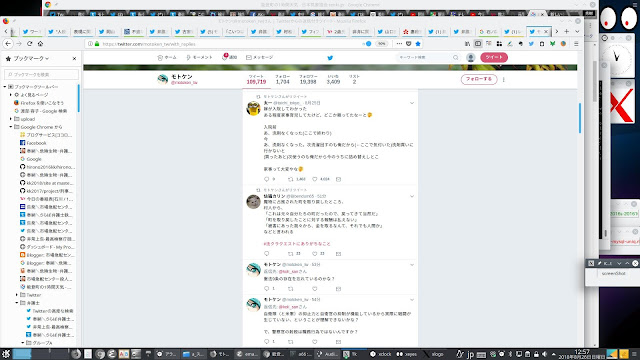
Task: Retweet the first tweet with 1,460 retweets
Action: [x=291, y=179]
